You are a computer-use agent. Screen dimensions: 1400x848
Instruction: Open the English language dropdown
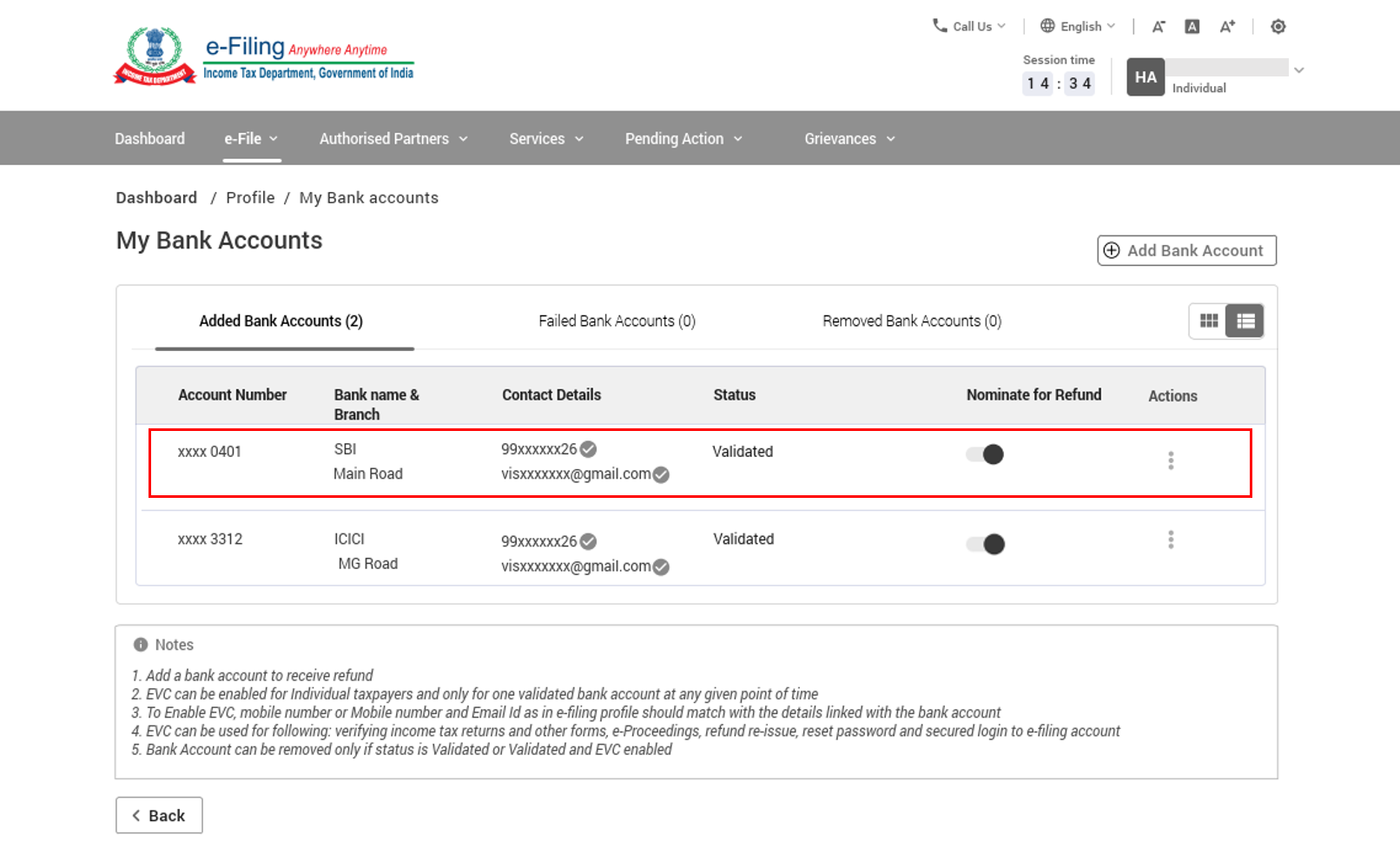click(x=1078, y=26)
